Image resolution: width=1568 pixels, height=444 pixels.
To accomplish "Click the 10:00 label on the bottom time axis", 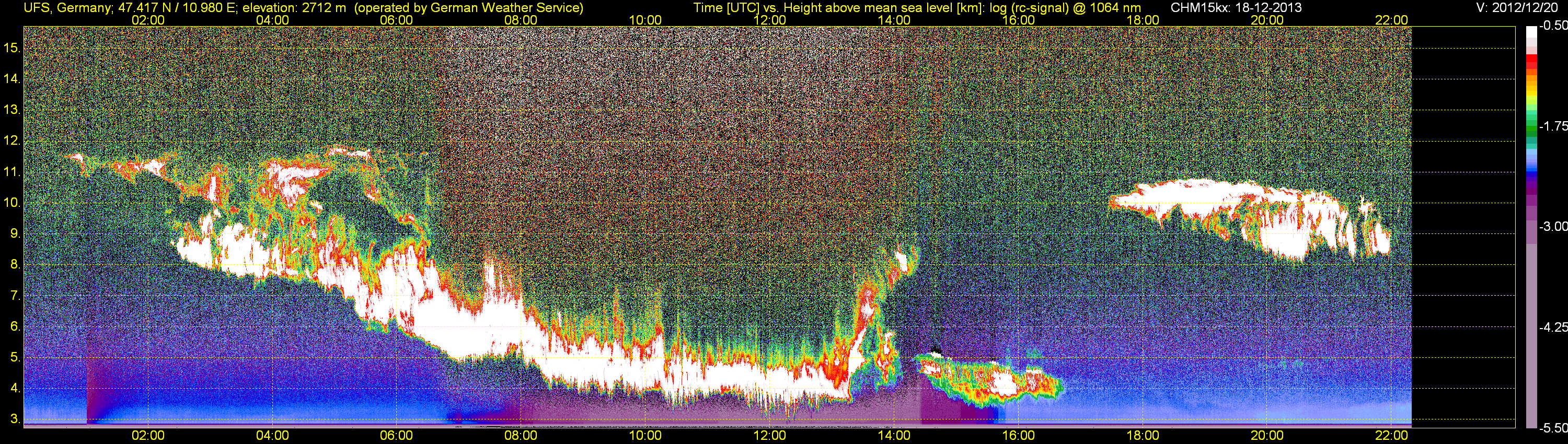I will pos(645,436).
